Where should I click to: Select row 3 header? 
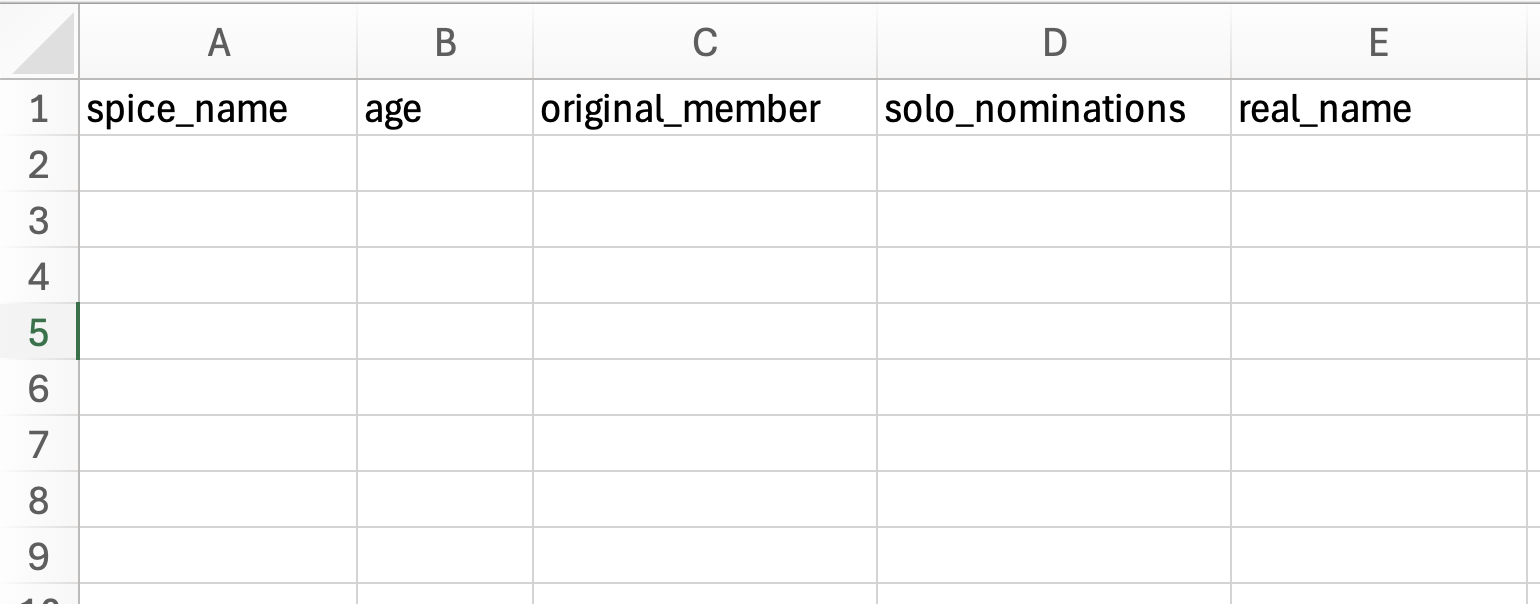coord(39,220)
